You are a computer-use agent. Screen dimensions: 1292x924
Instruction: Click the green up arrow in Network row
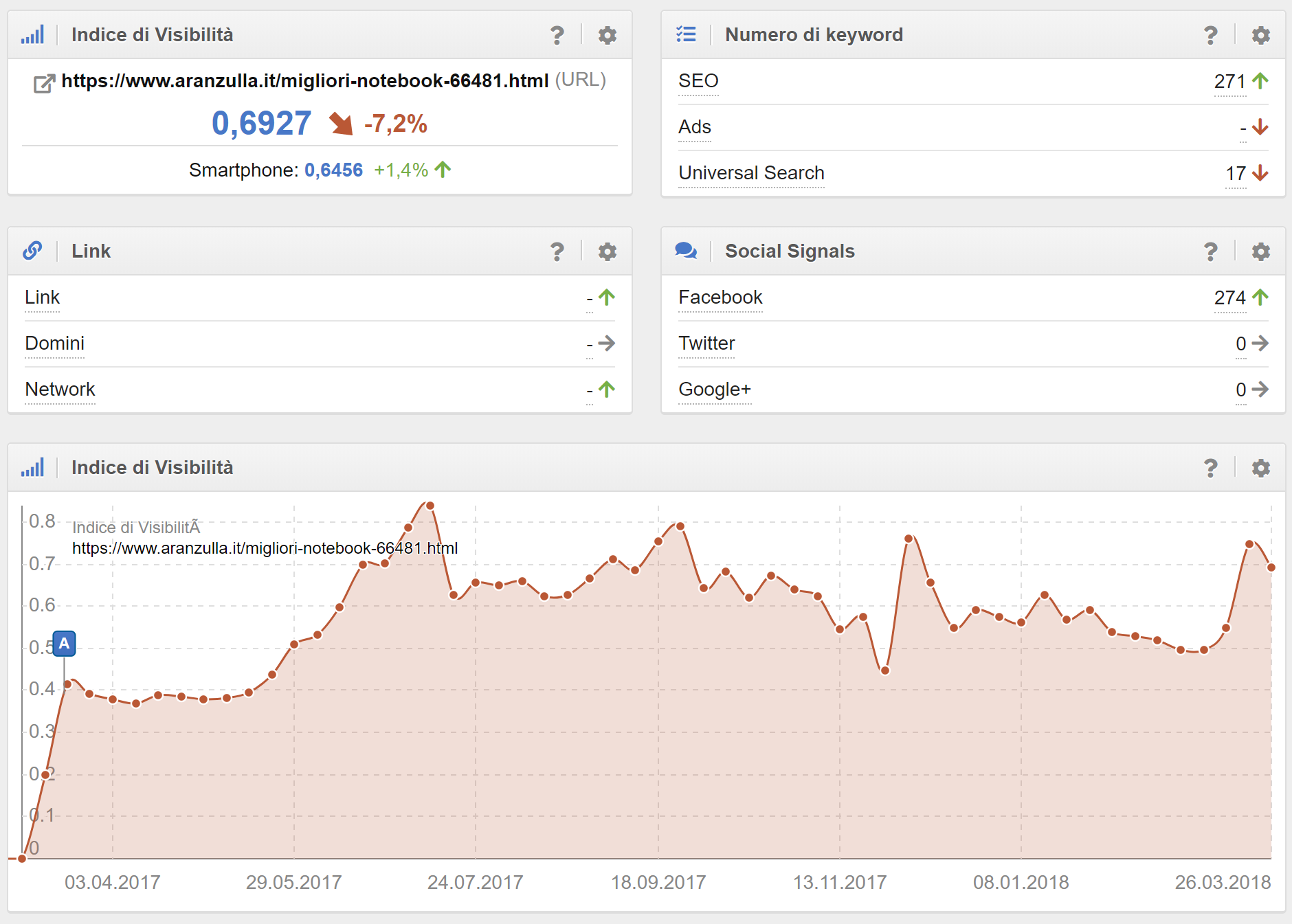pyautogui.click(x=606, y=390)
